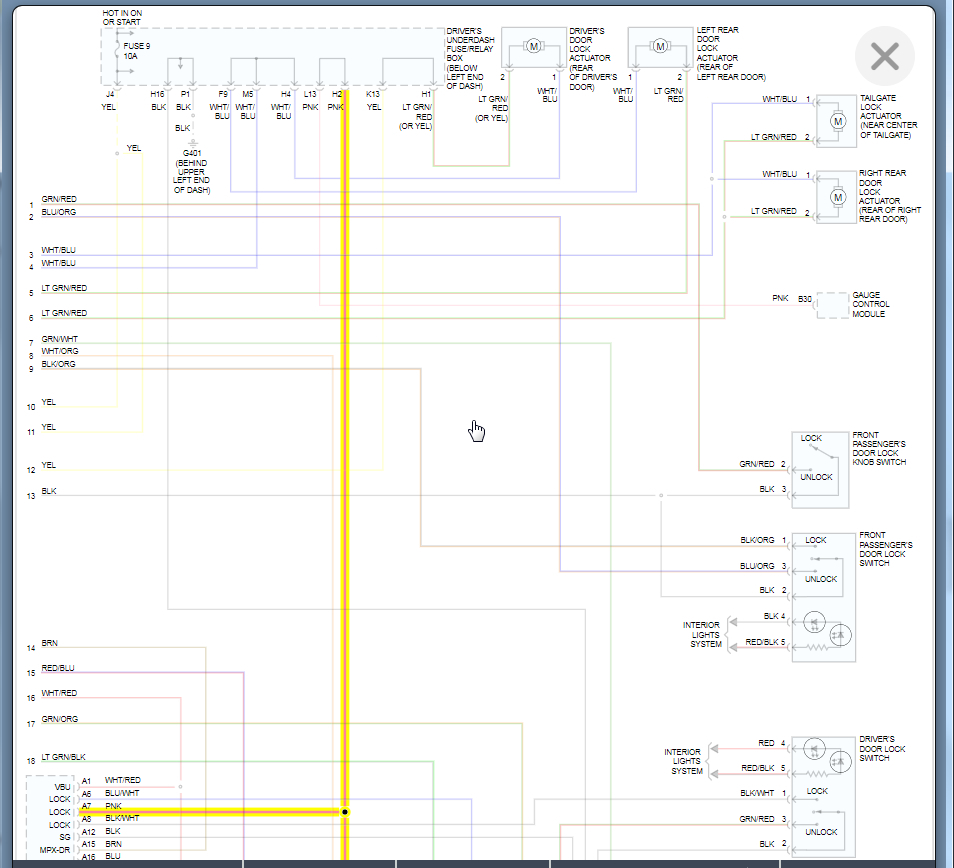Click the 'MPX-DR' terminal label
The image size is (954, 868).
pyautogui.click(x=55, y=850)
